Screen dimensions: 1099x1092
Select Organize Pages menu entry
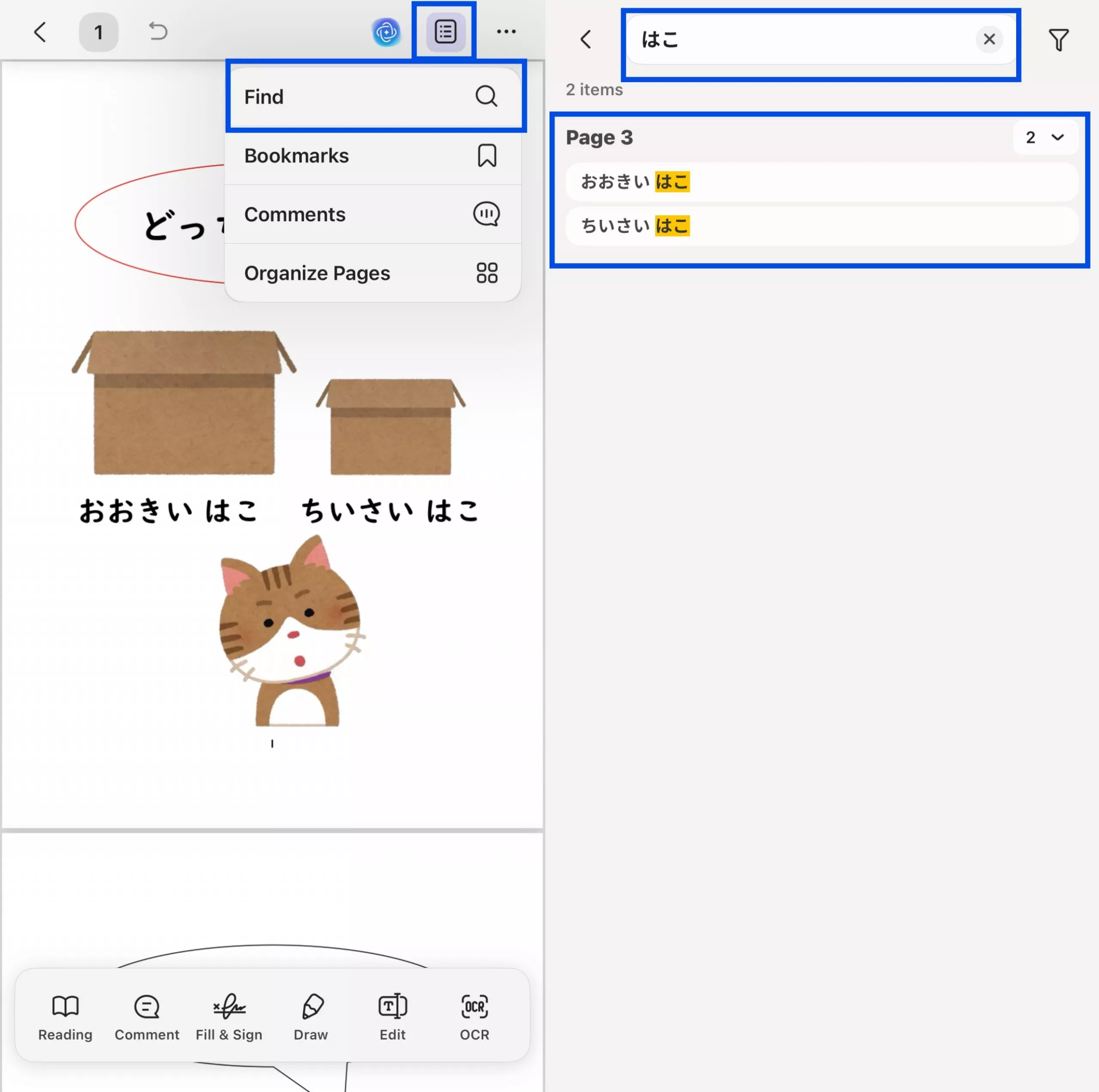(373, 273)
